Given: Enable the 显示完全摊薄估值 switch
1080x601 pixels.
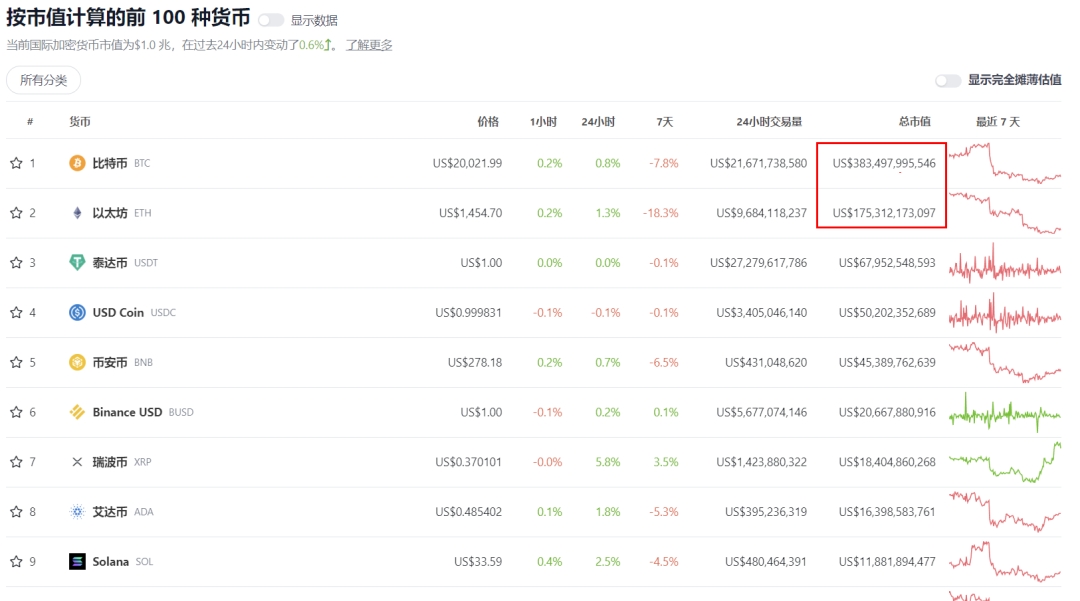Looking at the screenshot, I should 947,80.
